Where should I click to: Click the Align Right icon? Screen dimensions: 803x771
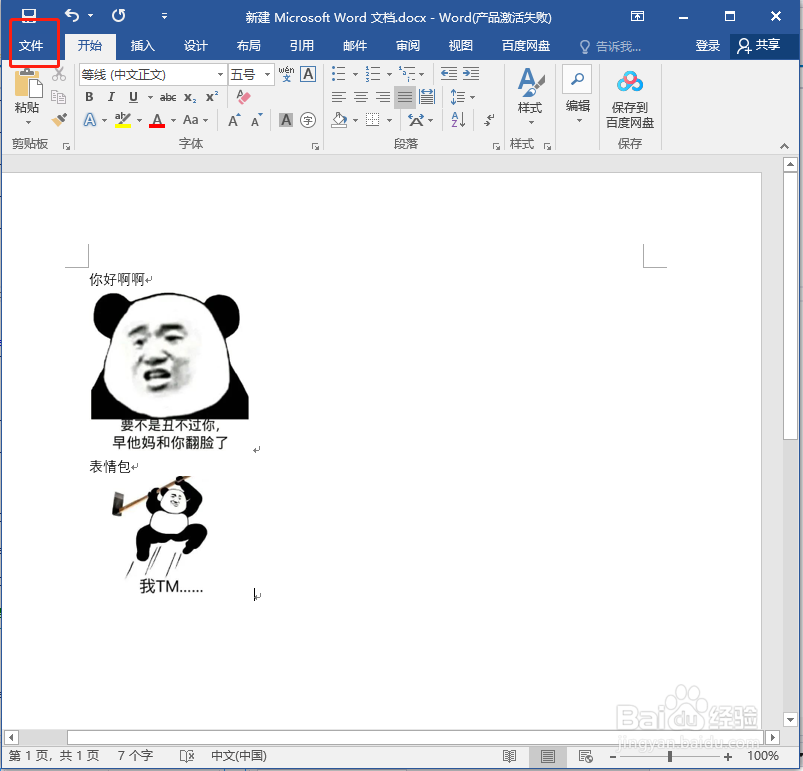coord(383,97)
